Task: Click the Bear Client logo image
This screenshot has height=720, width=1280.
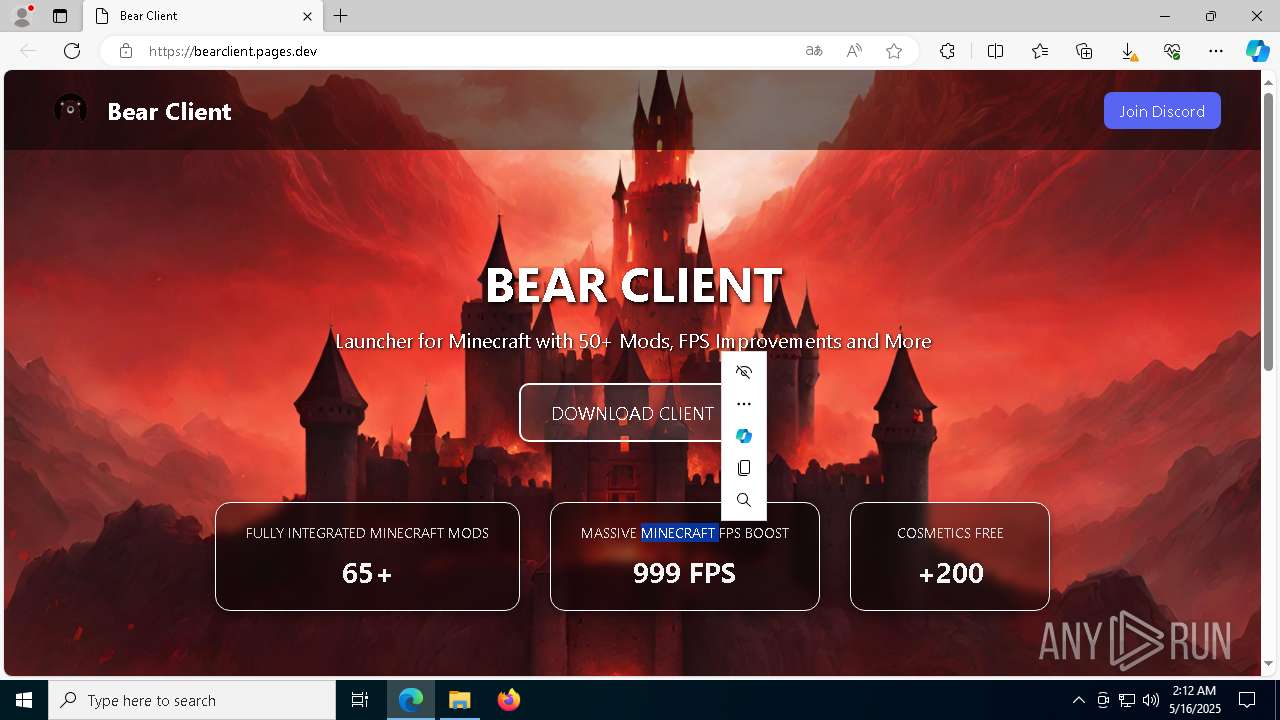Action: click(x=70, y=110)
